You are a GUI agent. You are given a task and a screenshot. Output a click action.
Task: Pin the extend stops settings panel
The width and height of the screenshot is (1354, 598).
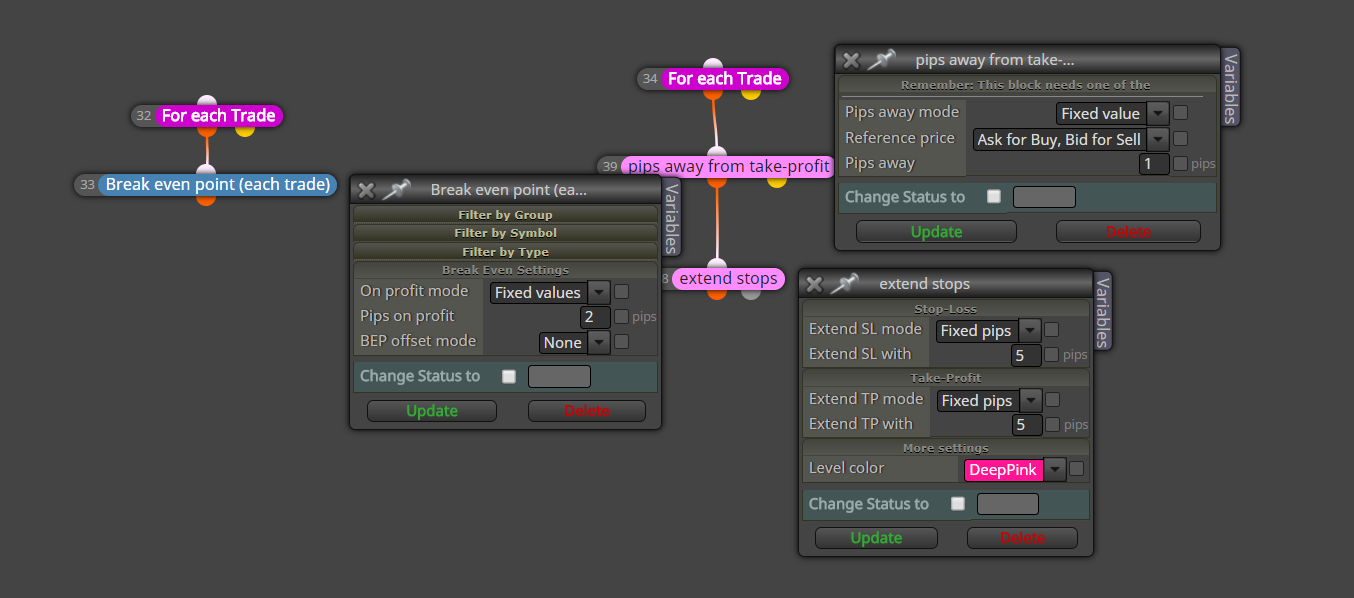pyautogui.click(x=845, y=284)
